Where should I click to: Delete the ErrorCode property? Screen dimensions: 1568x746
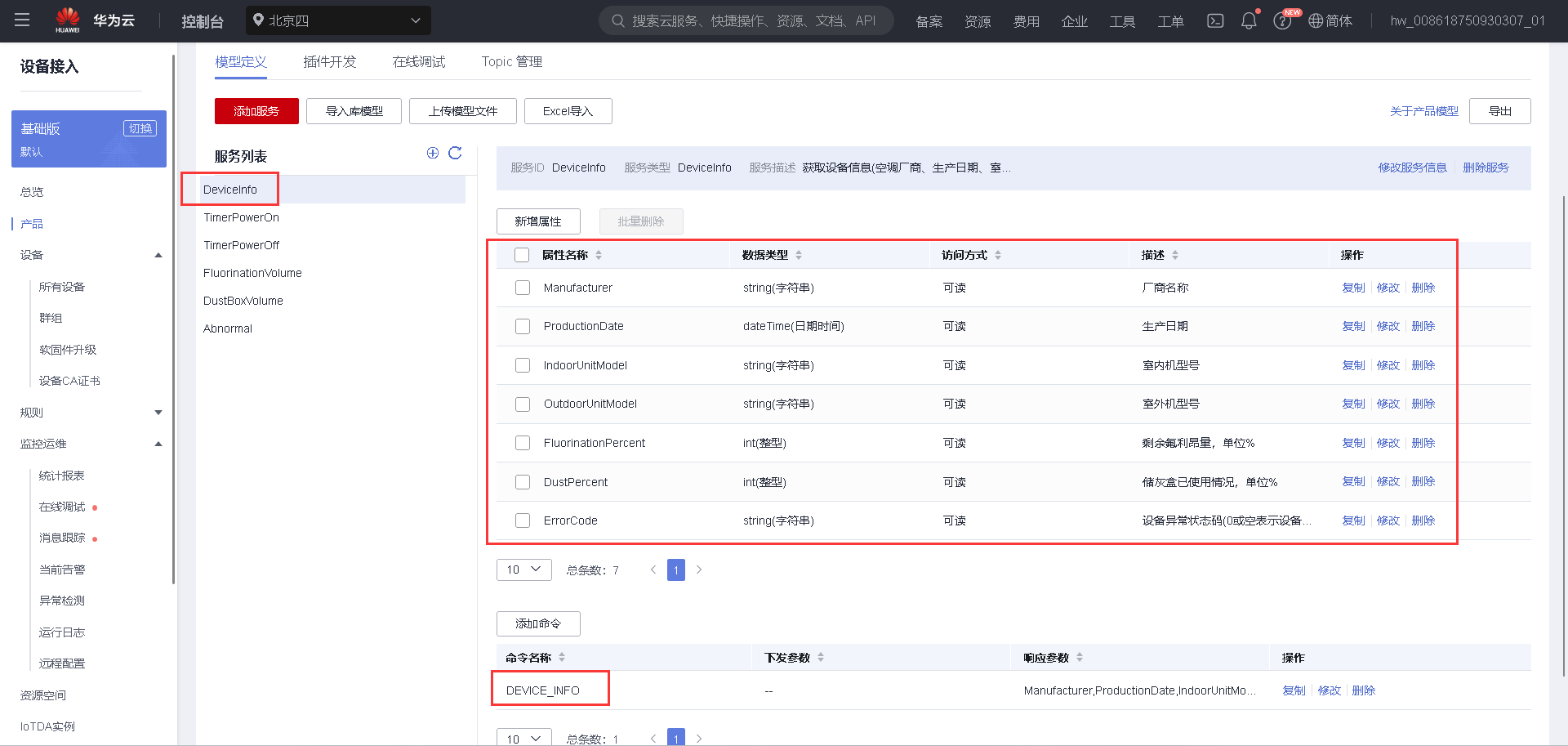[1423, 520]
